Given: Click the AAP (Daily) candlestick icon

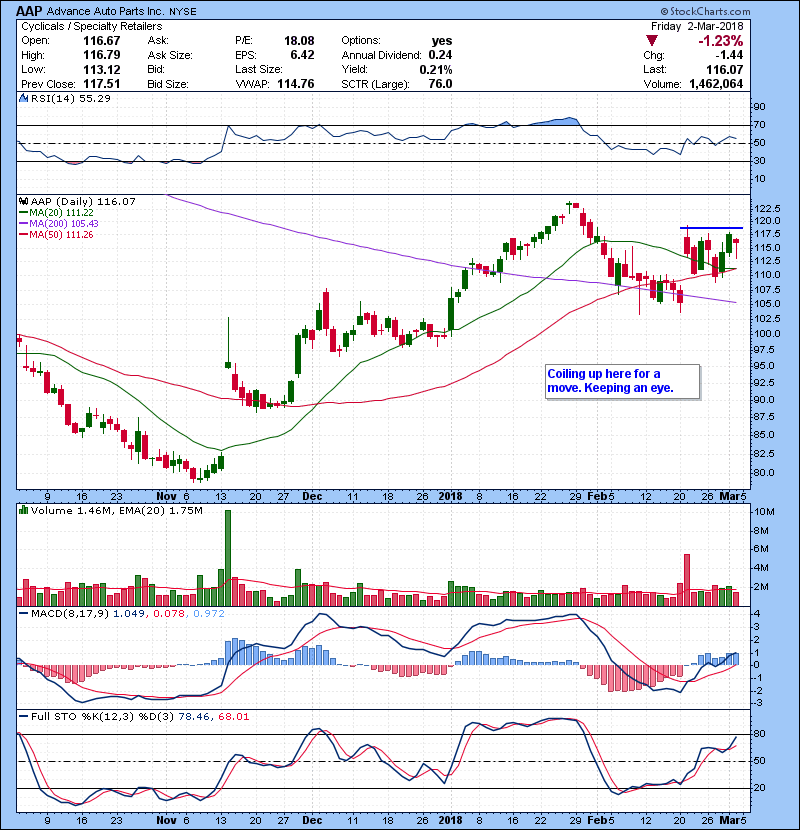Looking at the screenshot, I should (23, 201).
